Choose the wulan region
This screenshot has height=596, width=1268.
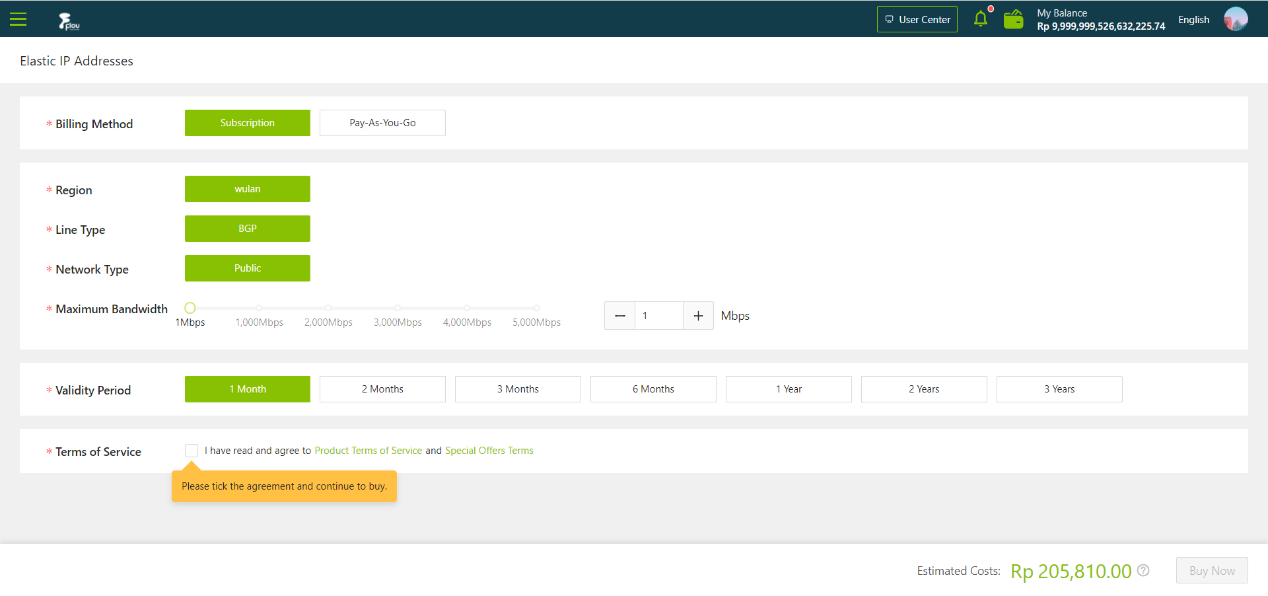[x=247, y=189]
